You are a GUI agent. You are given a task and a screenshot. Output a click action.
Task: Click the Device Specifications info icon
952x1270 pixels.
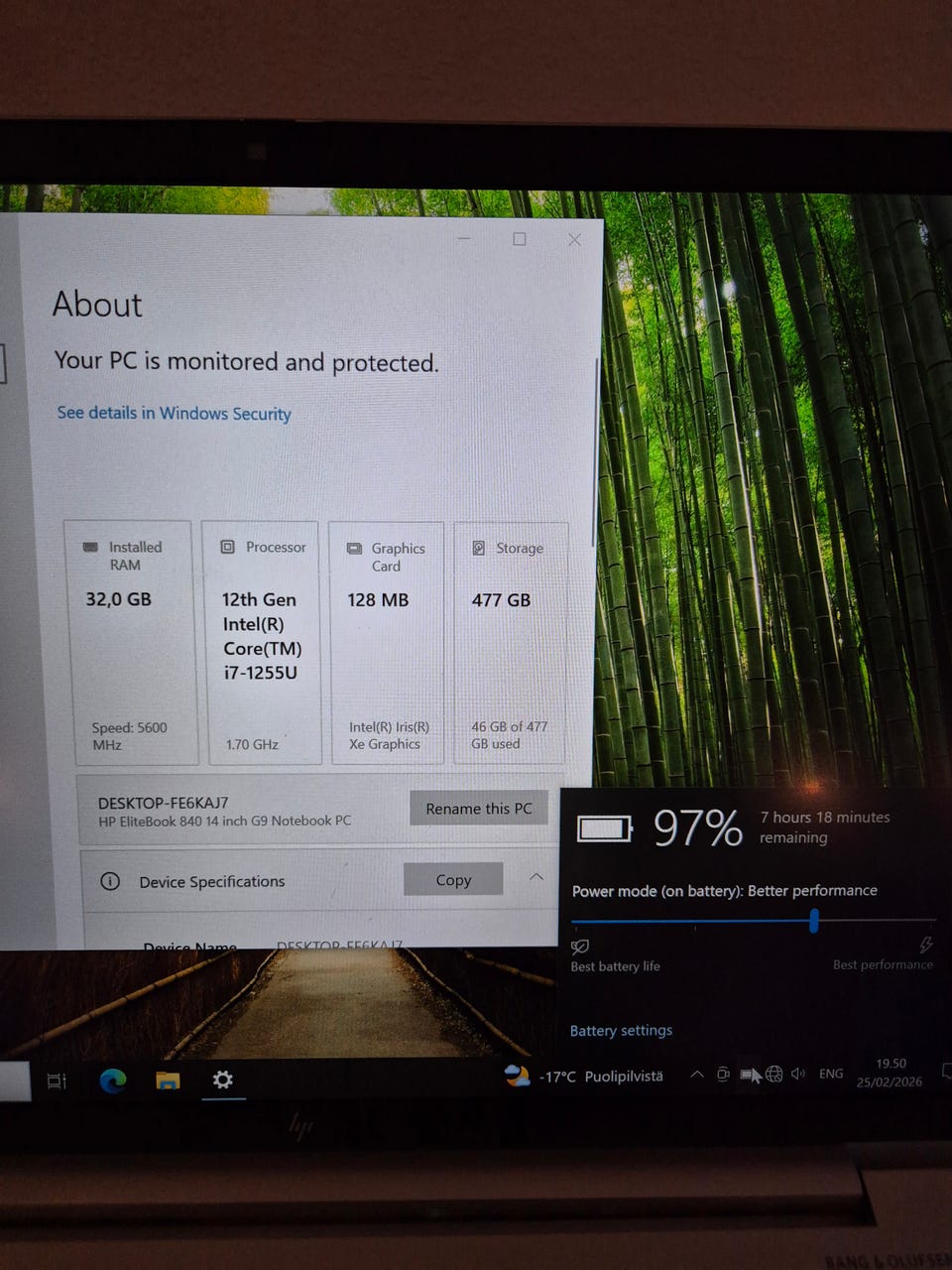(110, 881)
